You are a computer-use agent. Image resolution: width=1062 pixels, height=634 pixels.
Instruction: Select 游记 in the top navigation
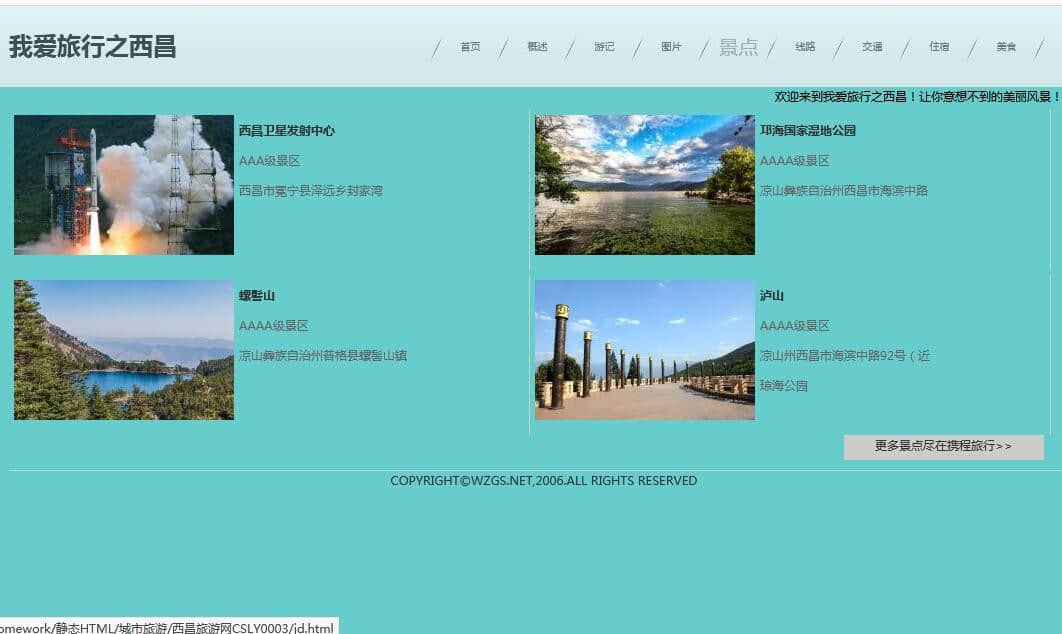point(604,47)
